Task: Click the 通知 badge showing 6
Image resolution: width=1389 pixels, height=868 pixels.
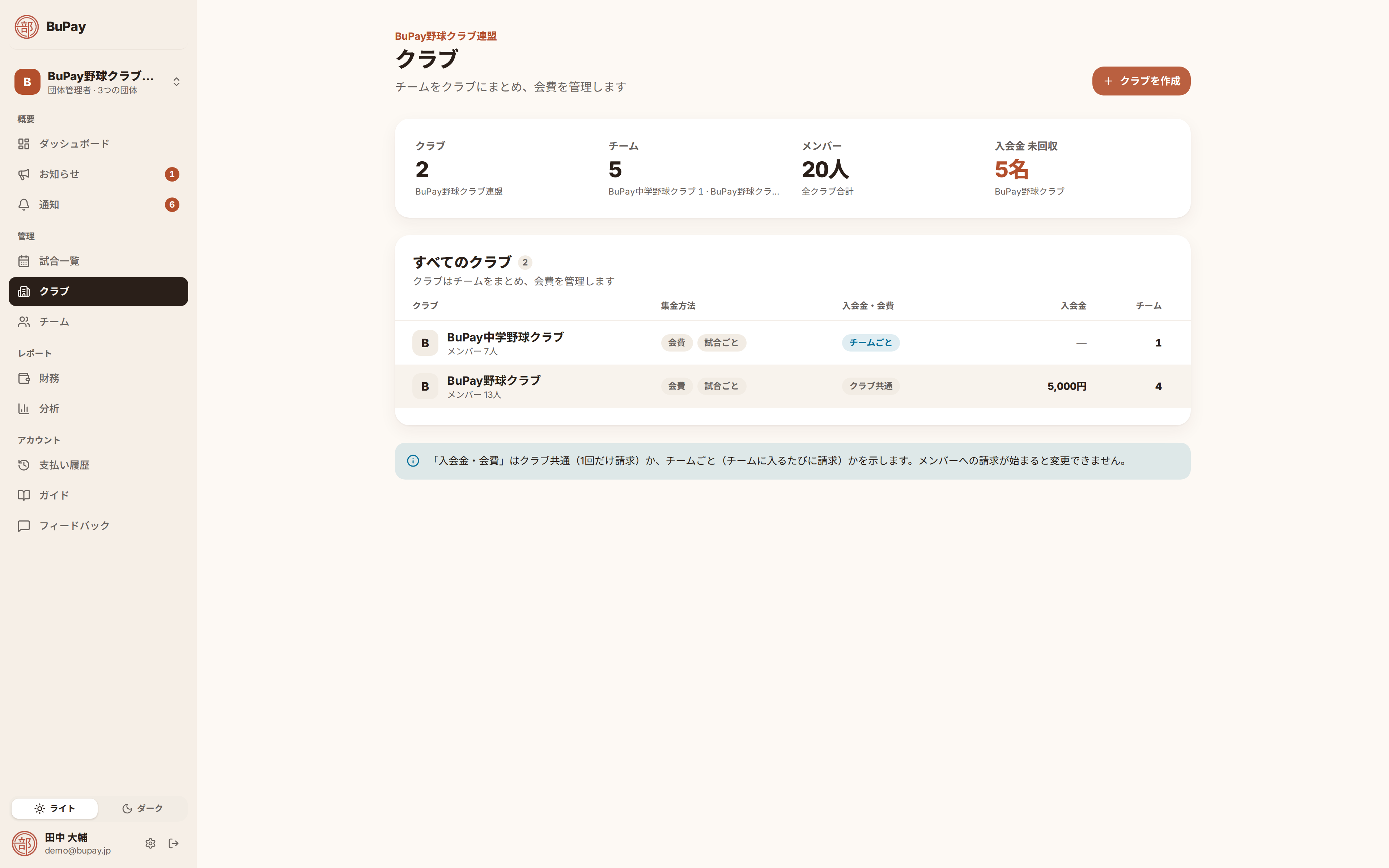Action: tap(172, 204)
